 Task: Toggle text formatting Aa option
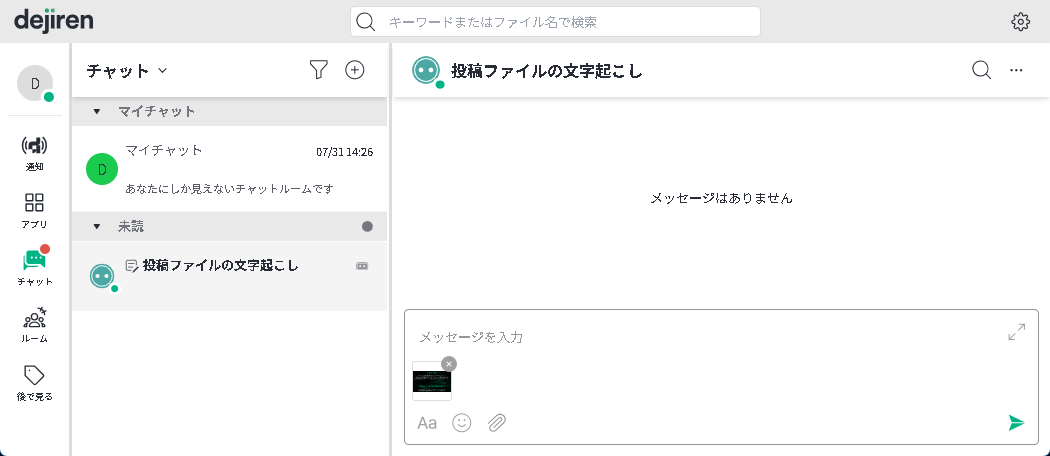click(427, 422)
